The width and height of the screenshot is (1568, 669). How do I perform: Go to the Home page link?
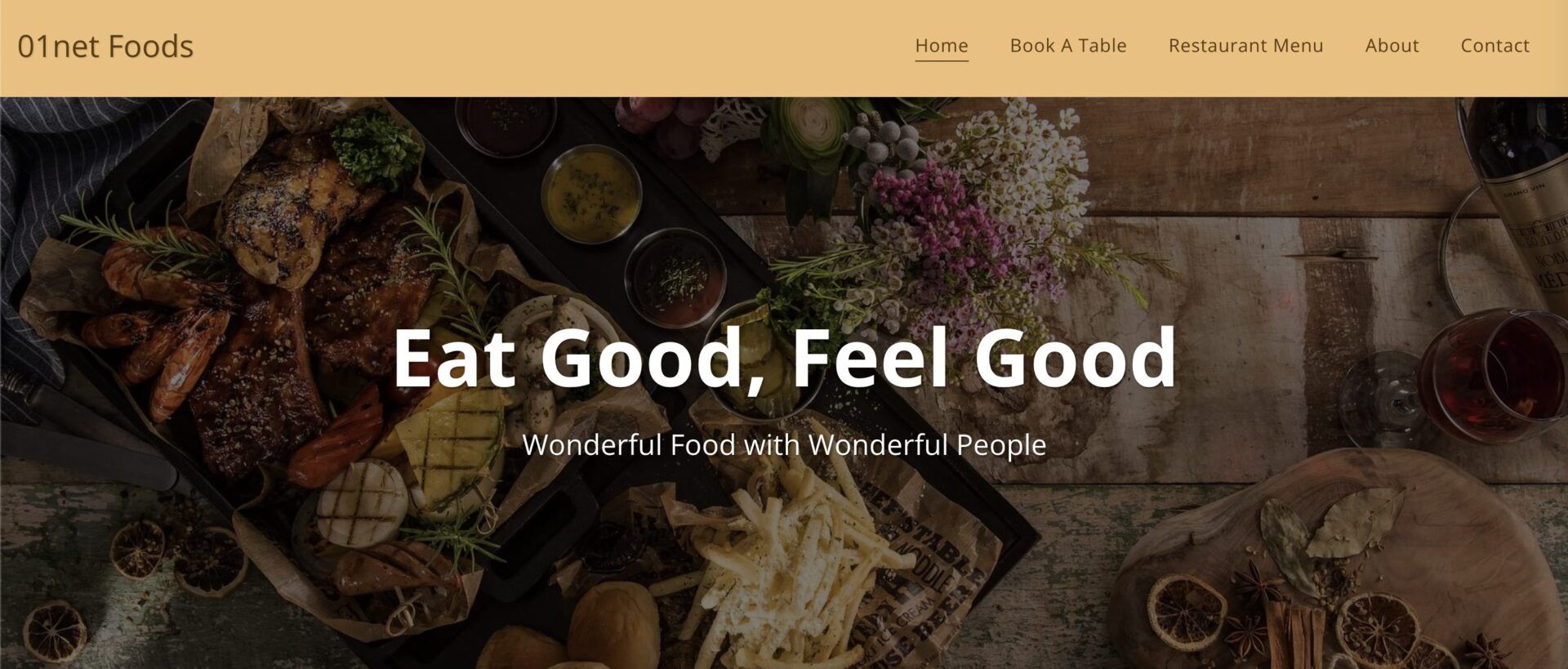click(x=942, y=46)
